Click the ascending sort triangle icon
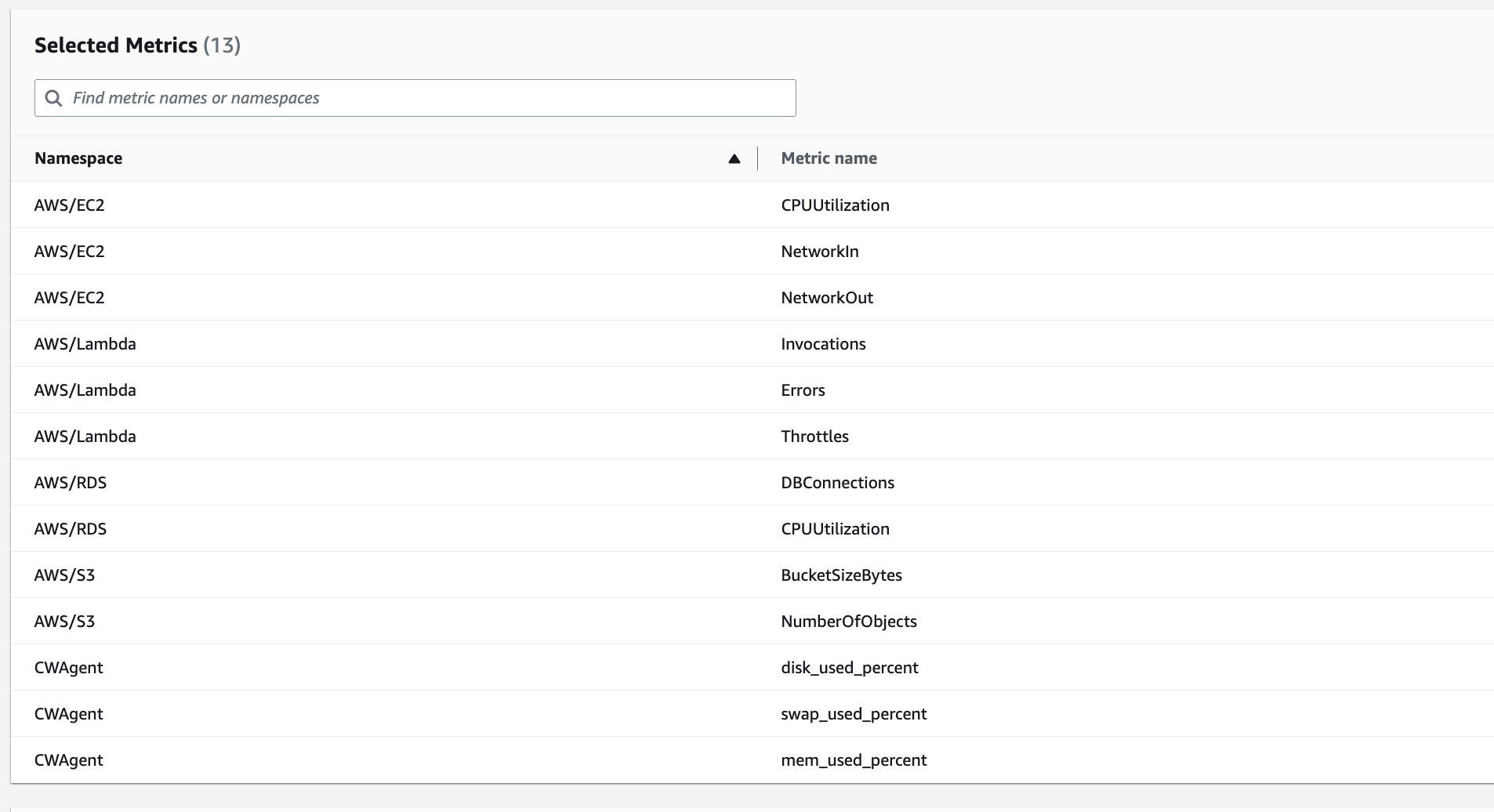Screen dimensions: 1494x812 coord(734,158)
